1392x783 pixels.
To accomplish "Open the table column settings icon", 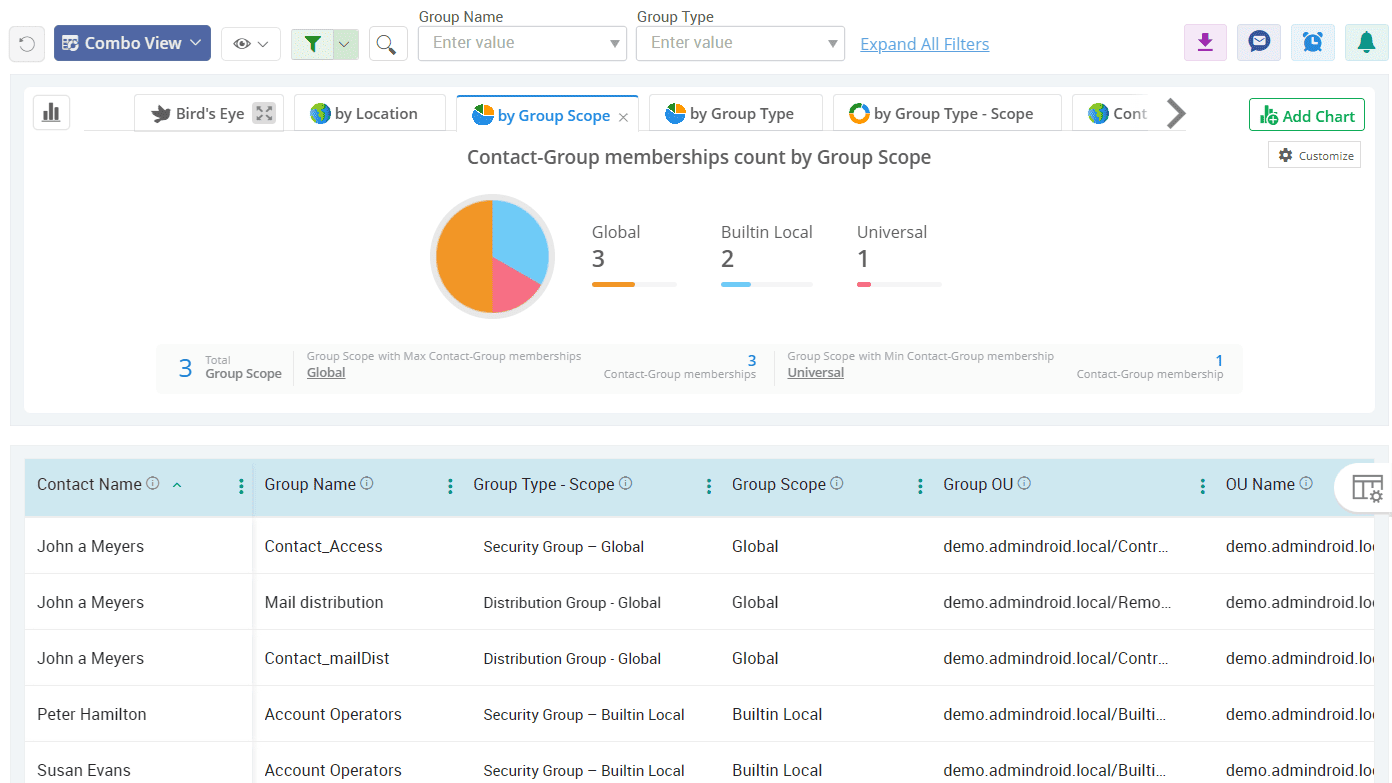I will 1366,488.
